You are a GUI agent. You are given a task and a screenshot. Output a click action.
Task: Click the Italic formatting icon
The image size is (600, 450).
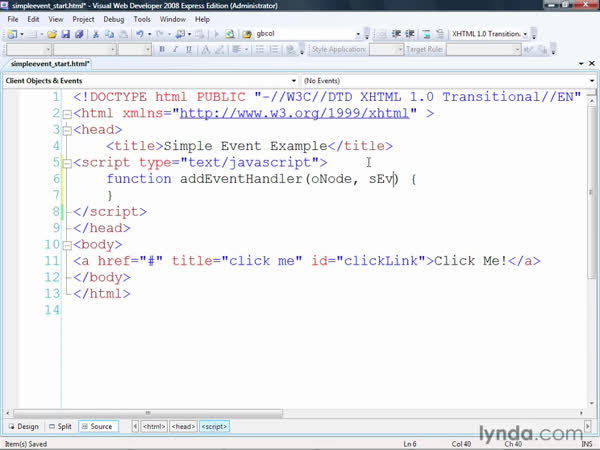(x=174, y=49)
